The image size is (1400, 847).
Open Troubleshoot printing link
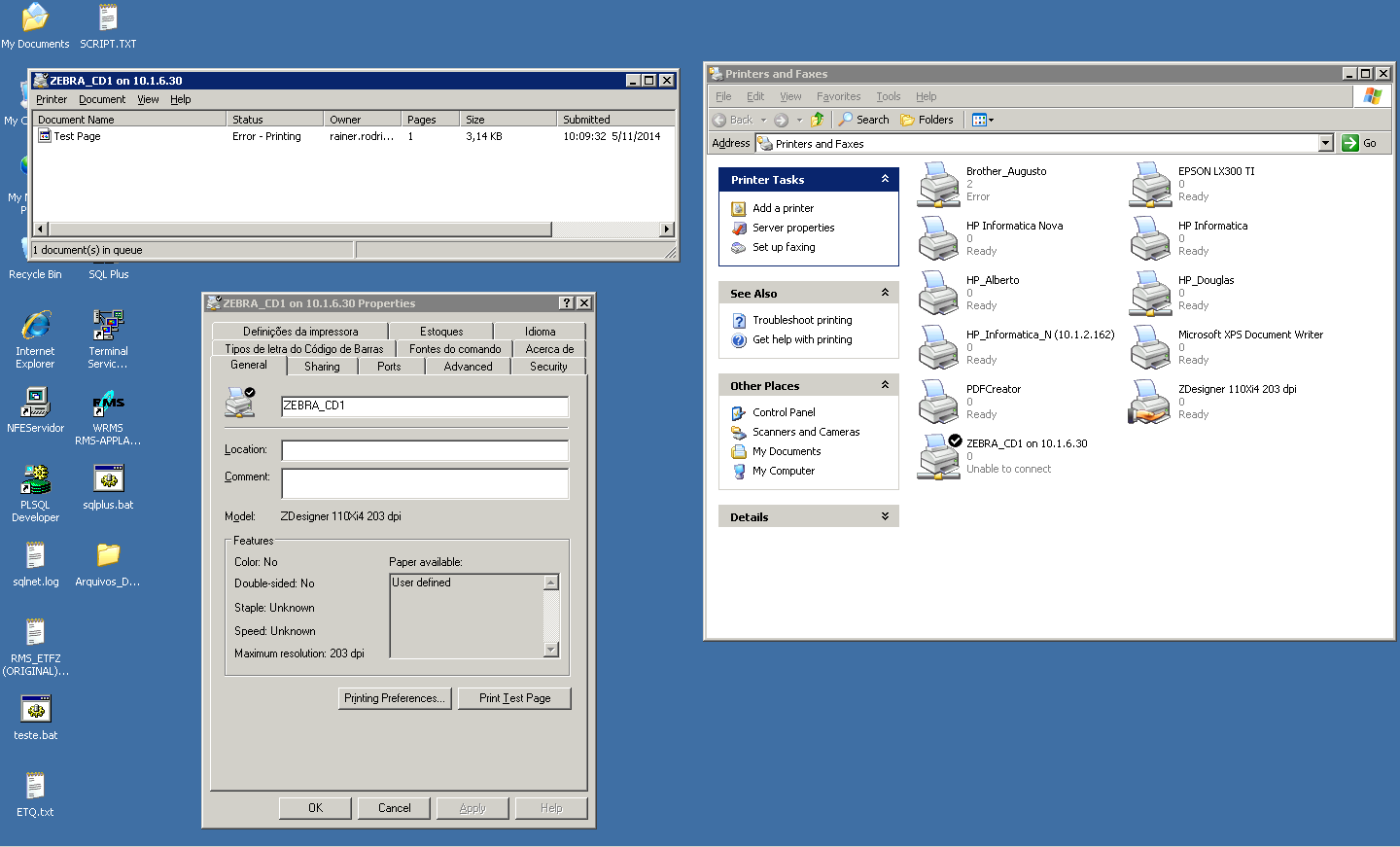coord(802,320)
